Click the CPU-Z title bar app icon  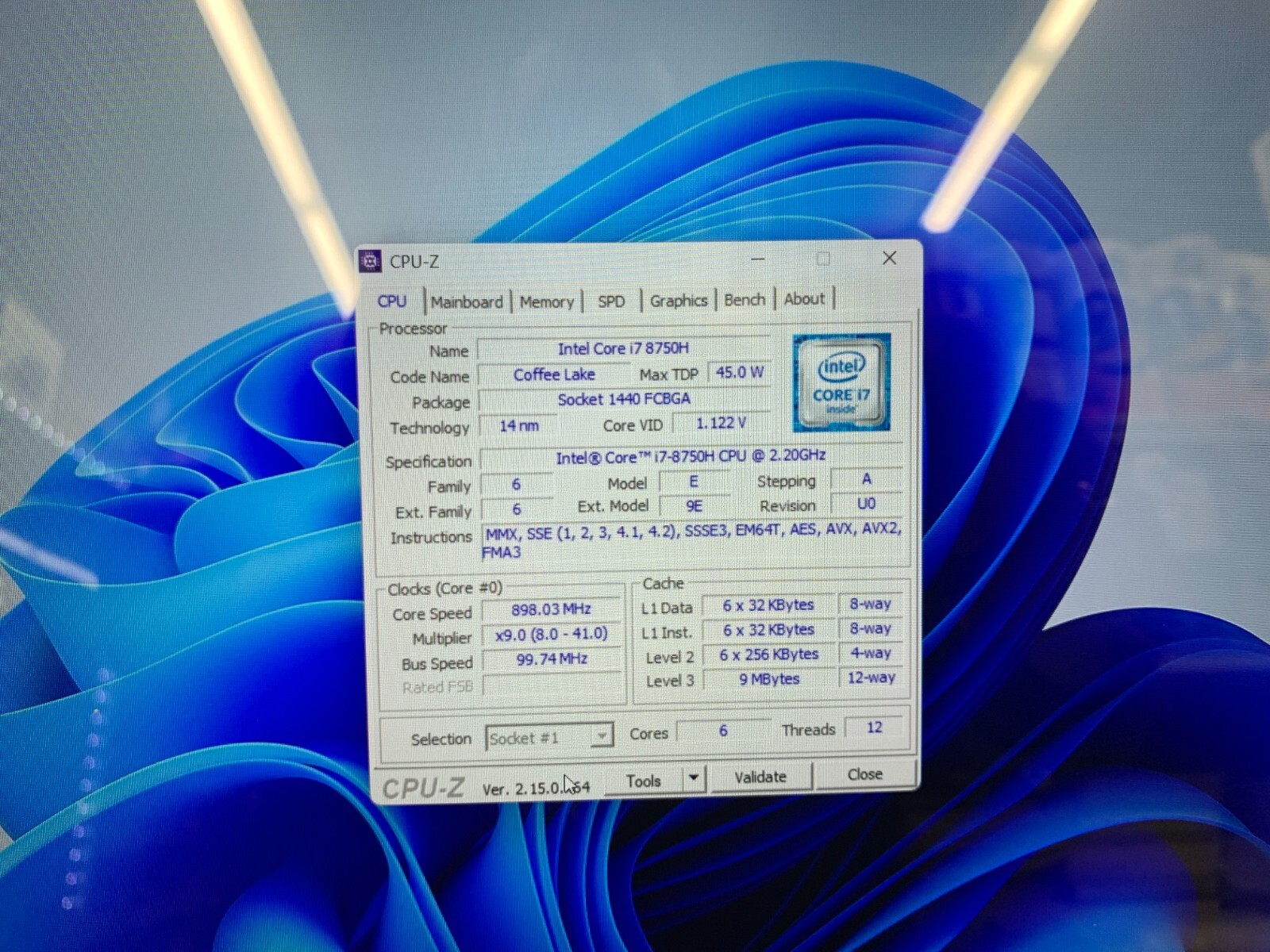(370, 261)
